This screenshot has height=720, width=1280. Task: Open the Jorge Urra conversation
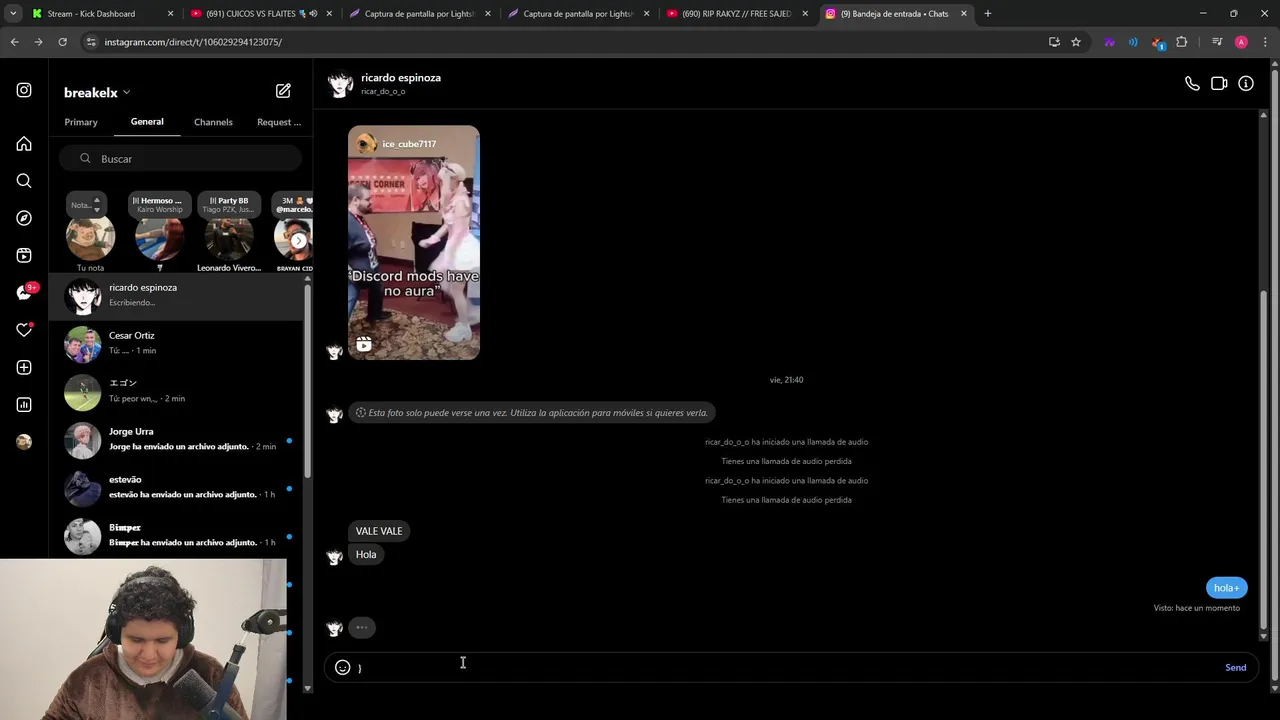coord(177,440)
